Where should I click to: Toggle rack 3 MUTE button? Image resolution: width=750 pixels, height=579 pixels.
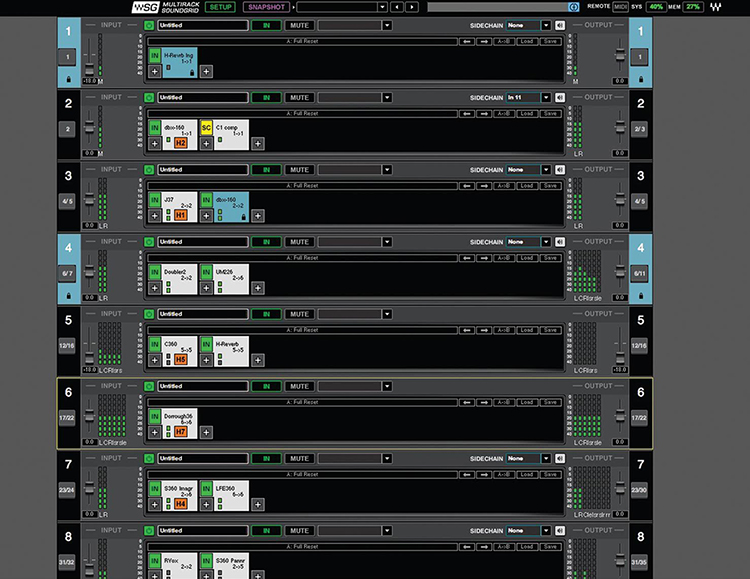pos(299,170)
